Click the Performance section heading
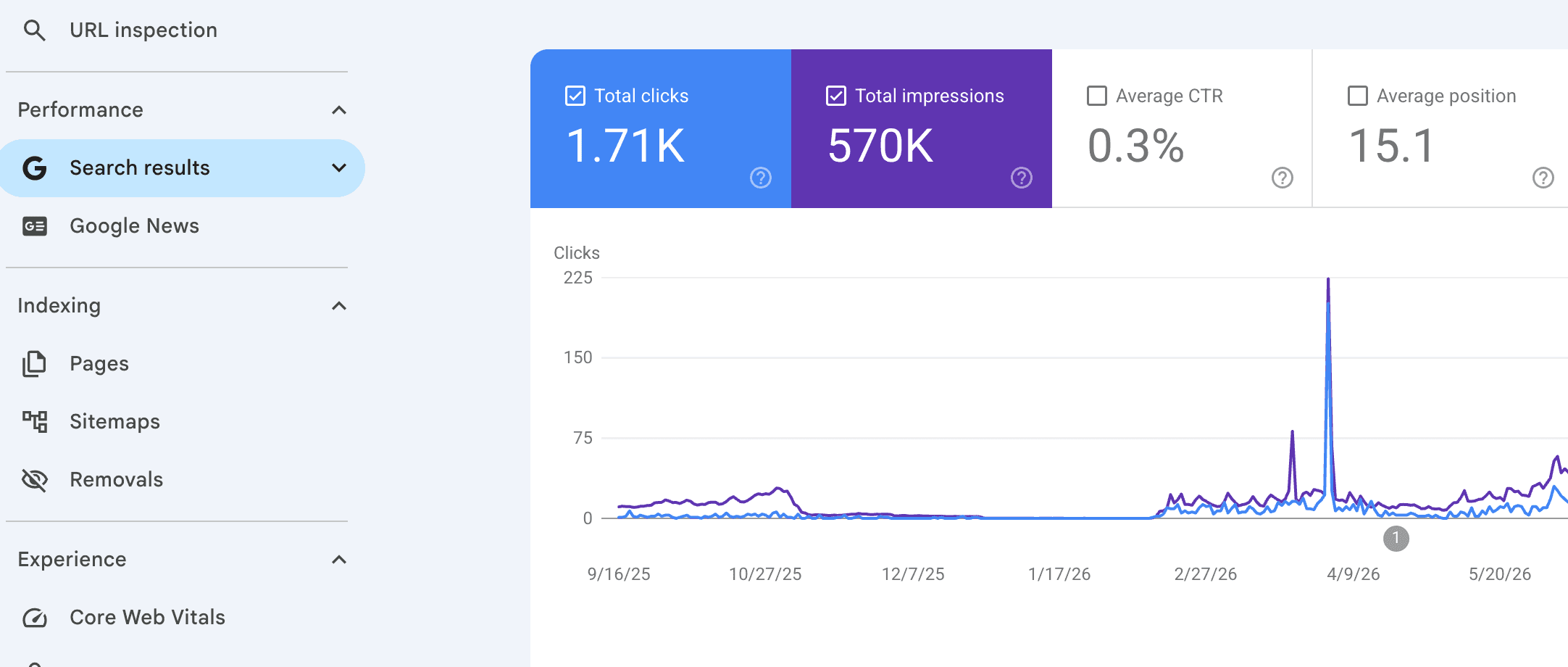 pyautogui.click(x=80, y=110)
